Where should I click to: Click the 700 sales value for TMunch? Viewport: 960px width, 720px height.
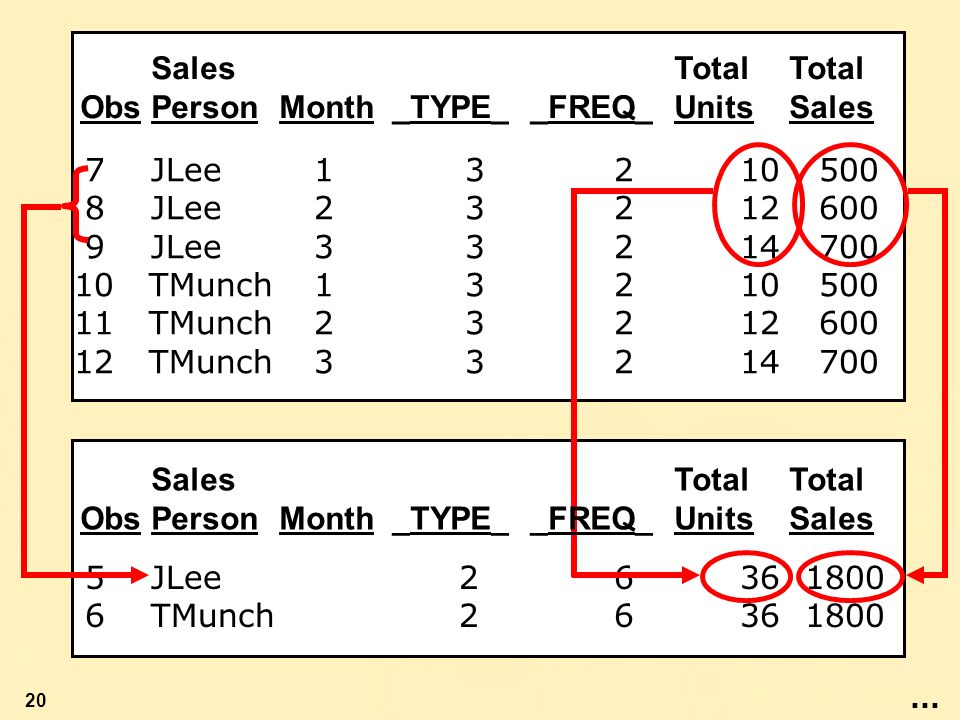[x=849, y=362]
